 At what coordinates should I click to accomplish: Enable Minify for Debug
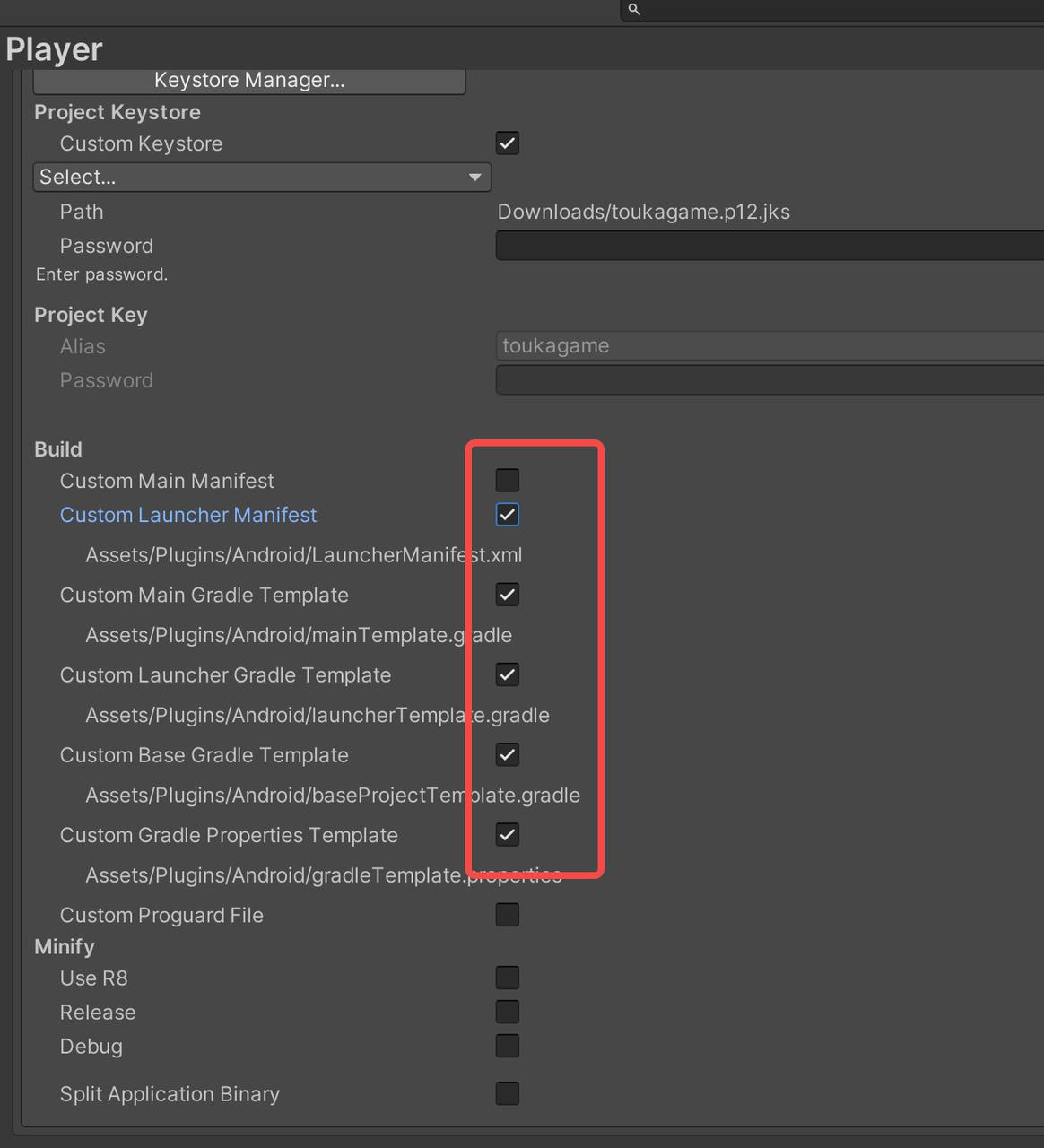pyautogui.click(x=508, y=1046)
